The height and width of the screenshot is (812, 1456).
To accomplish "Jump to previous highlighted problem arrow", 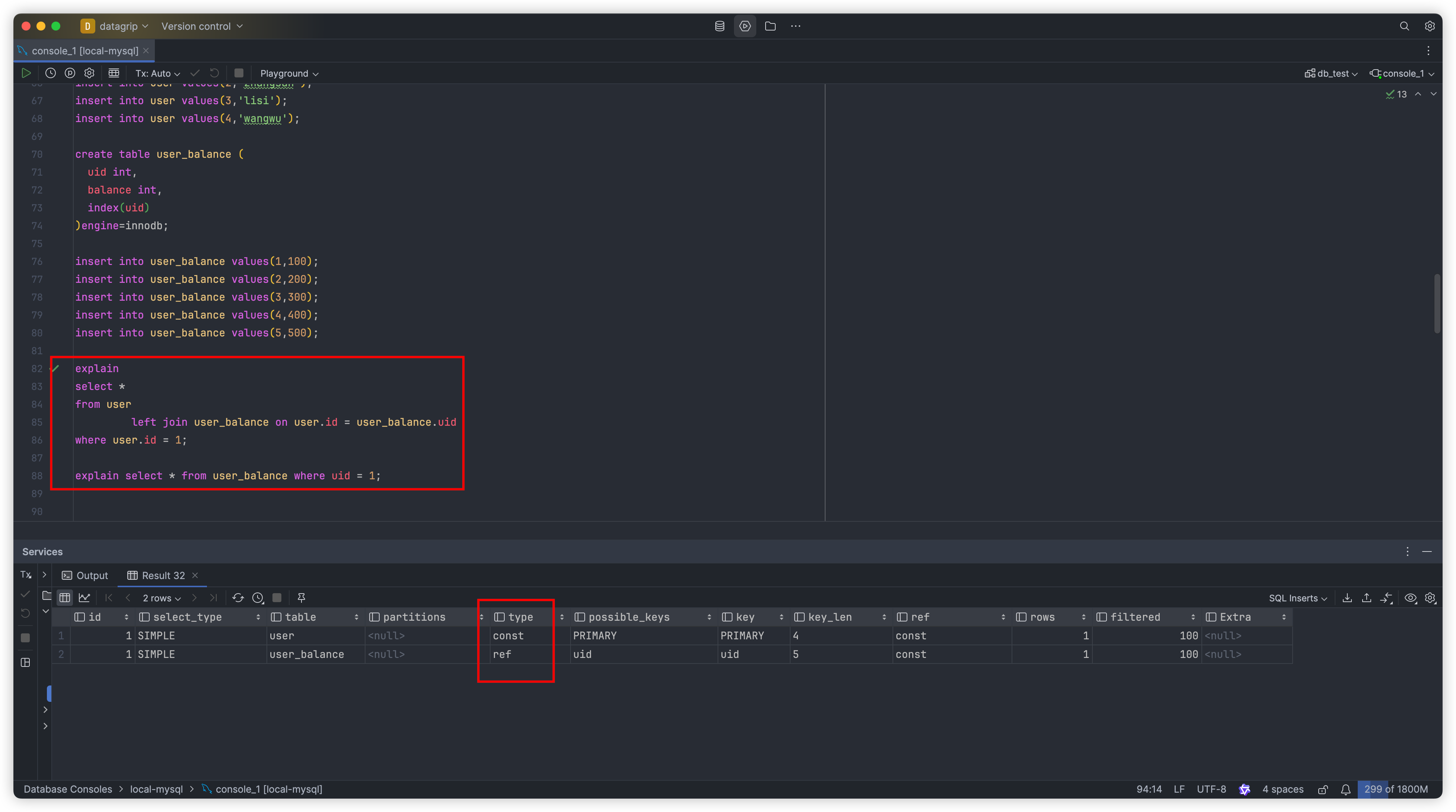I will pos(1418,94).
